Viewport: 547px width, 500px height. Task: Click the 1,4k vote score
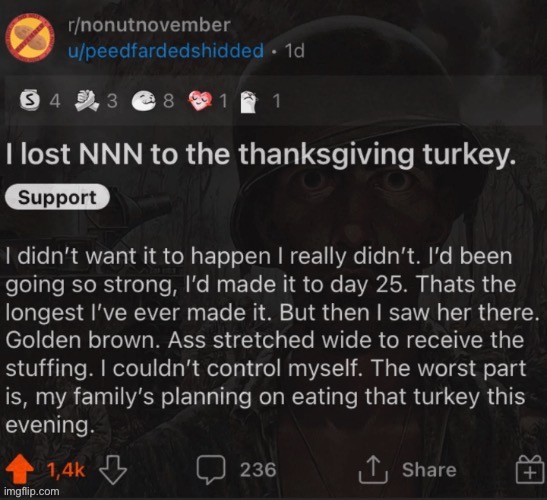[x=66, y=470]
